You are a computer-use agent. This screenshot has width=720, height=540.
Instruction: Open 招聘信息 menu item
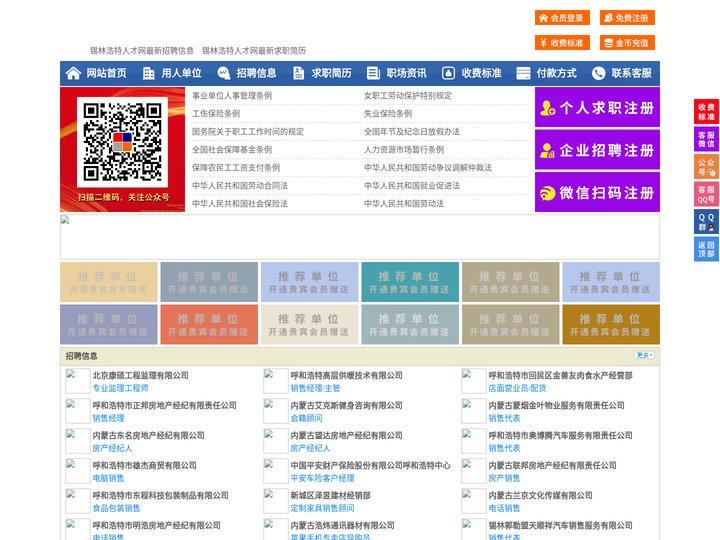click(256, 73)
